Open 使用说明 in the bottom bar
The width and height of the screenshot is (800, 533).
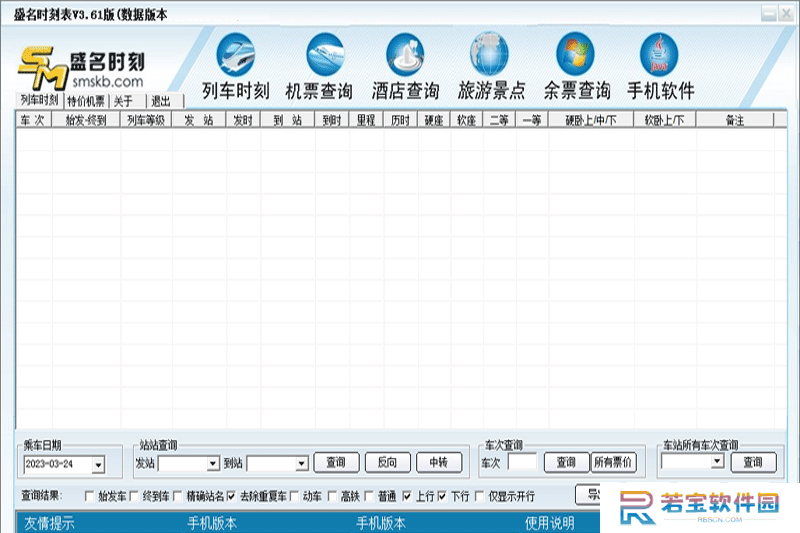tap(550, 523)
